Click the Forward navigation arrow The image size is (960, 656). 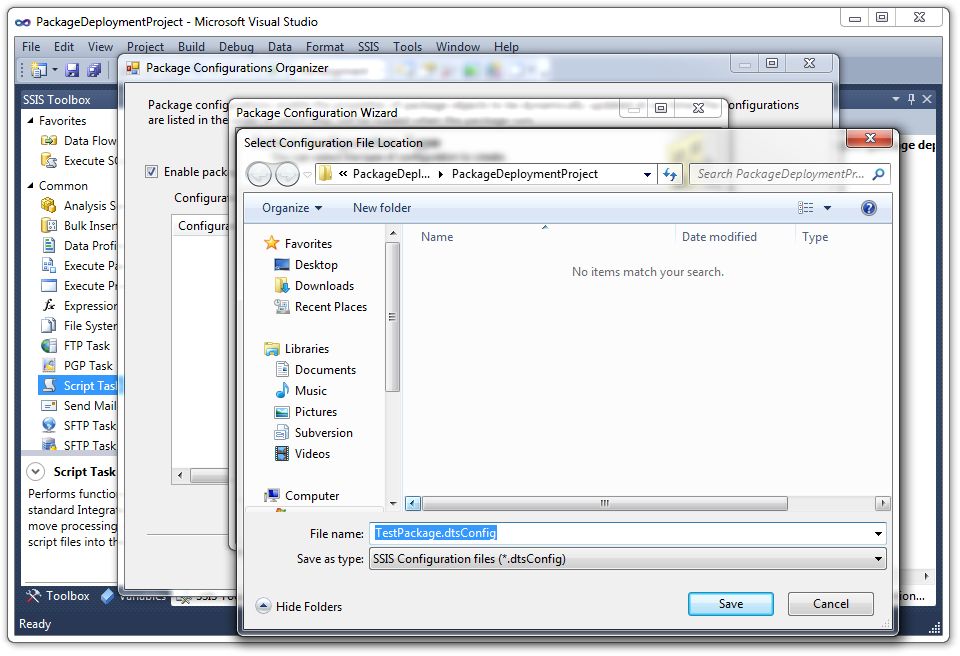click(287, 174)
